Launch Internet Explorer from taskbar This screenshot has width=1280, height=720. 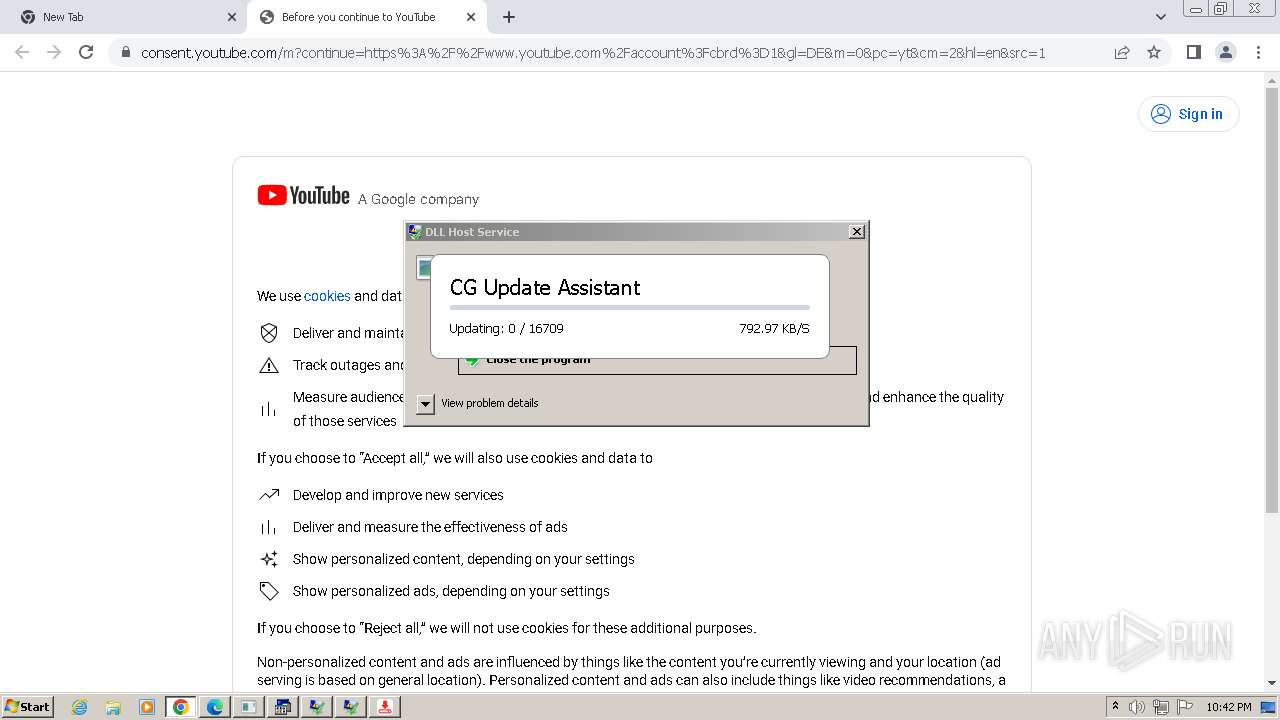[x=79, y=707]
